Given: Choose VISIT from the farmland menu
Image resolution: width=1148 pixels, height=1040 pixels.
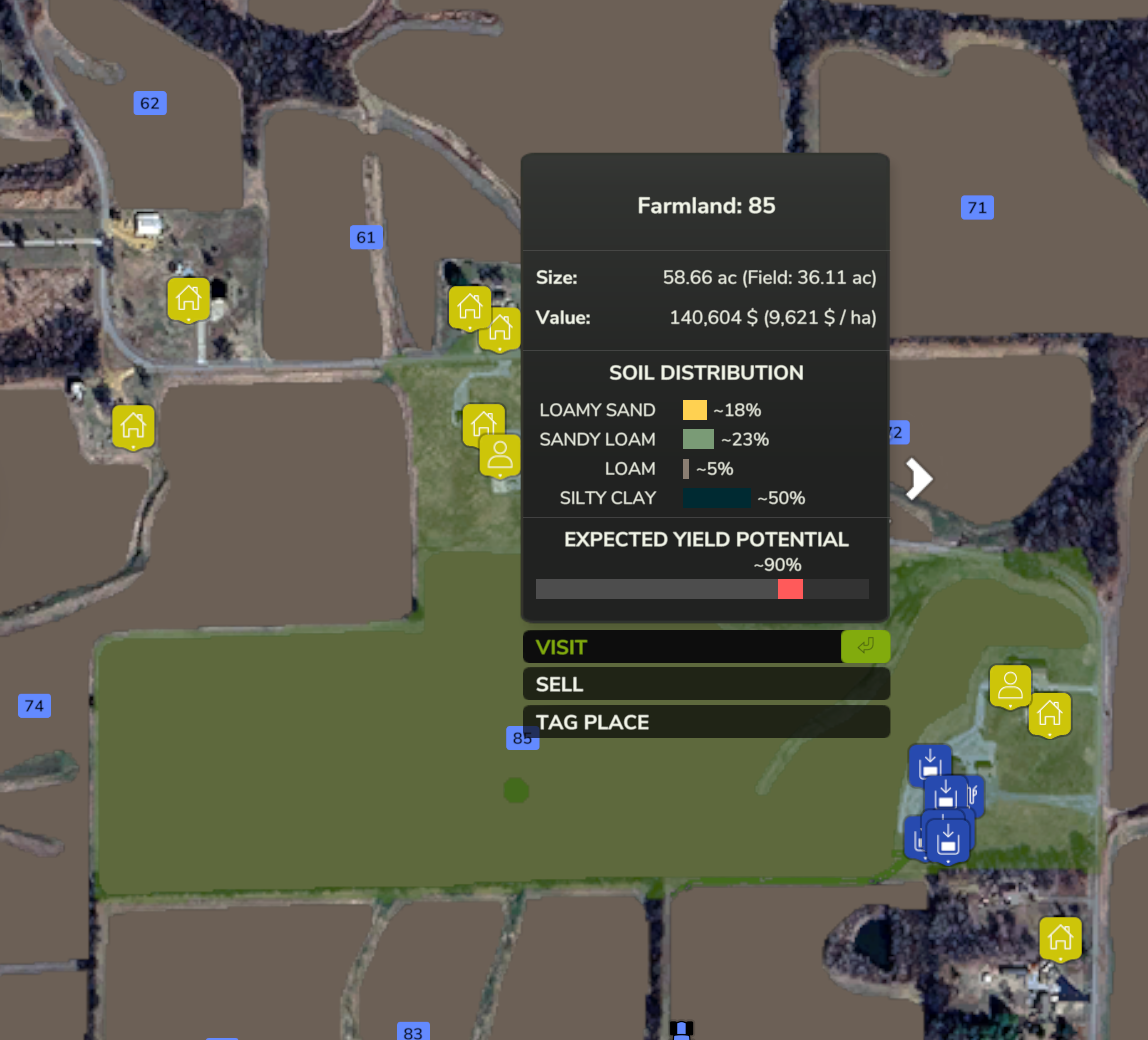Looking at the screenshot, I should pos(682,647).
